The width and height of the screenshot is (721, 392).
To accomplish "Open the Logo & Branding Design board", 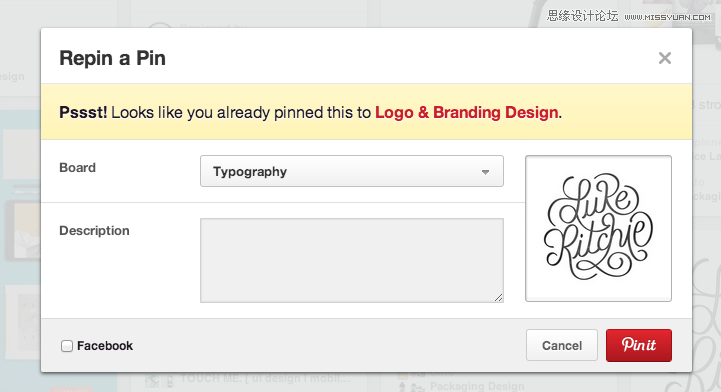I will point(467,113).
